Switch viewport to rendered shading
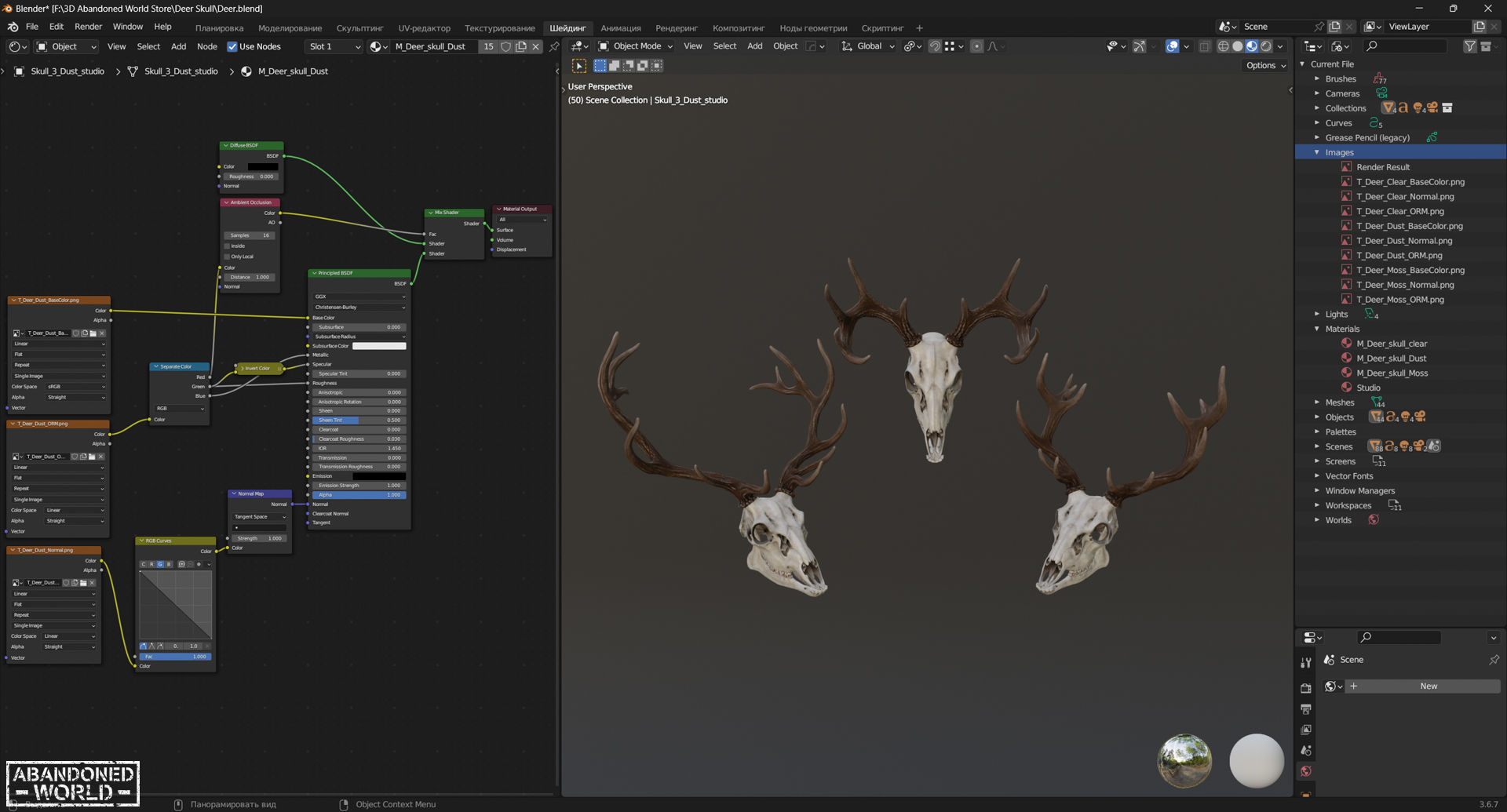Screen dimensions: 1507x812 coord(1265,46)
